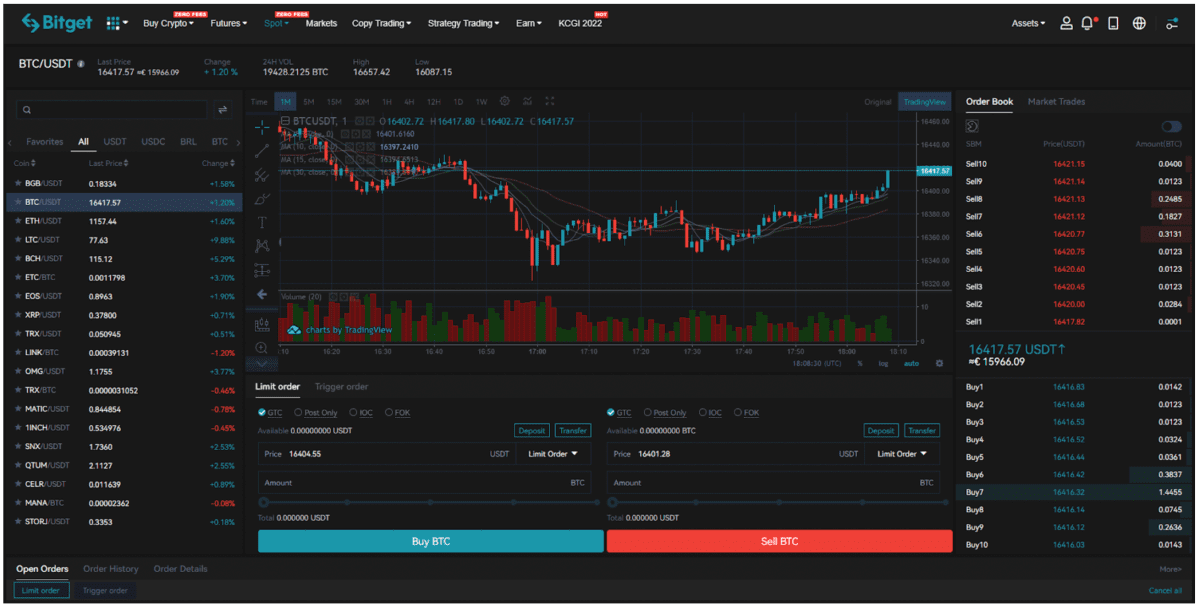Go to Markets page
Screen dimensions: 1200x610
321,23
